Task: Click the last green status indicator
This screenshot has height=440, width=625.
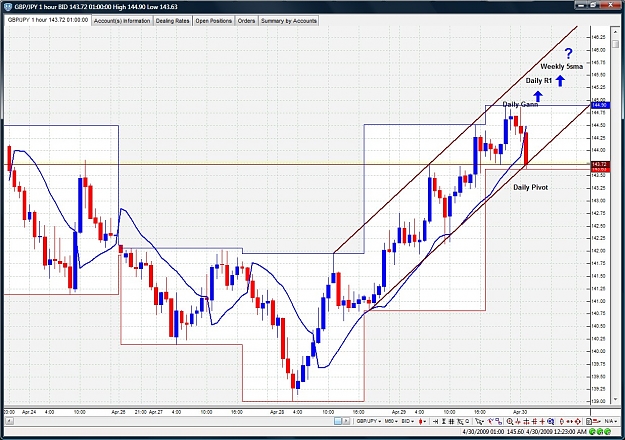Action: click(607, 432)
